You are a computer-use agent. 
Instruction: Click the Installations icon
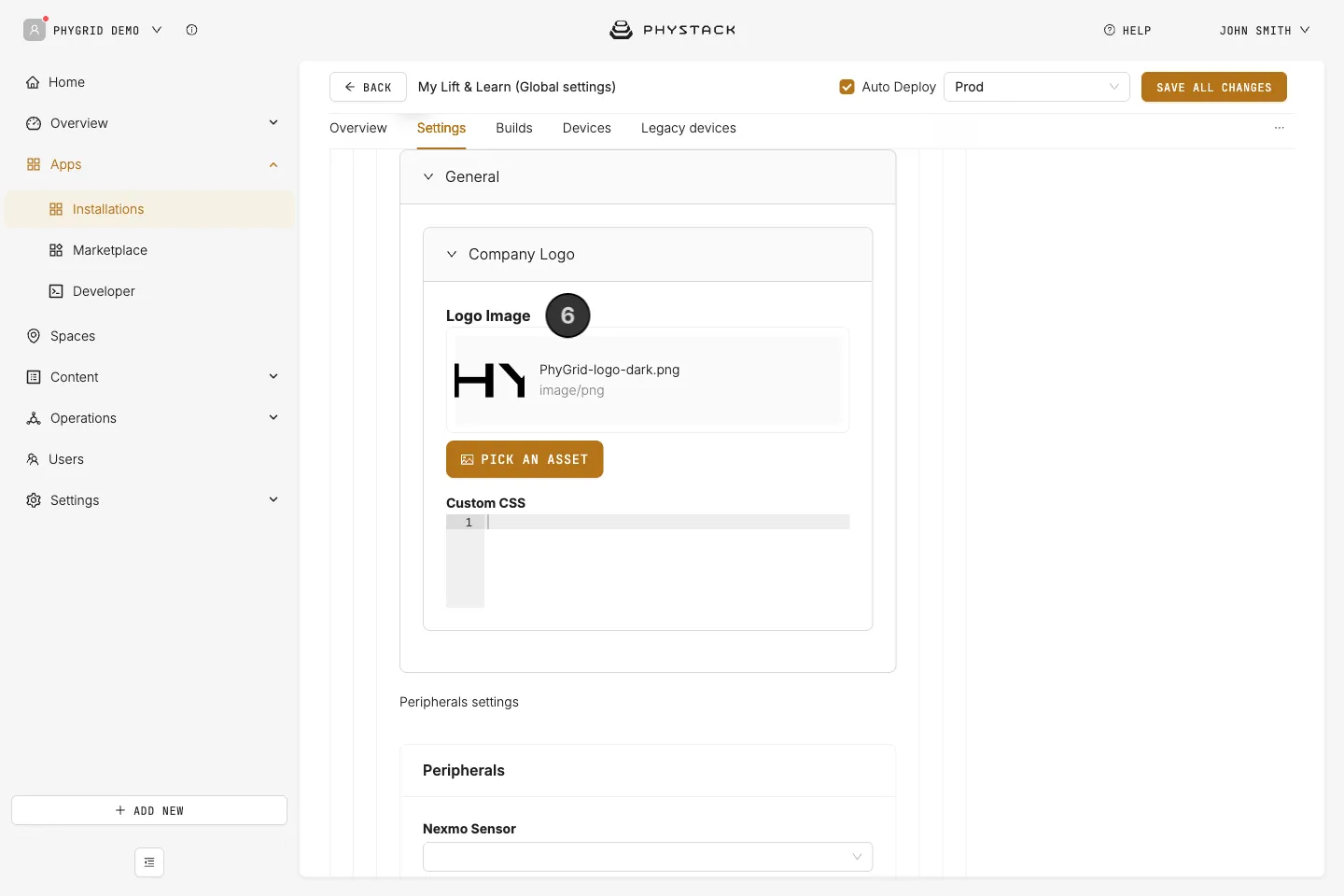tap(56, 209)
